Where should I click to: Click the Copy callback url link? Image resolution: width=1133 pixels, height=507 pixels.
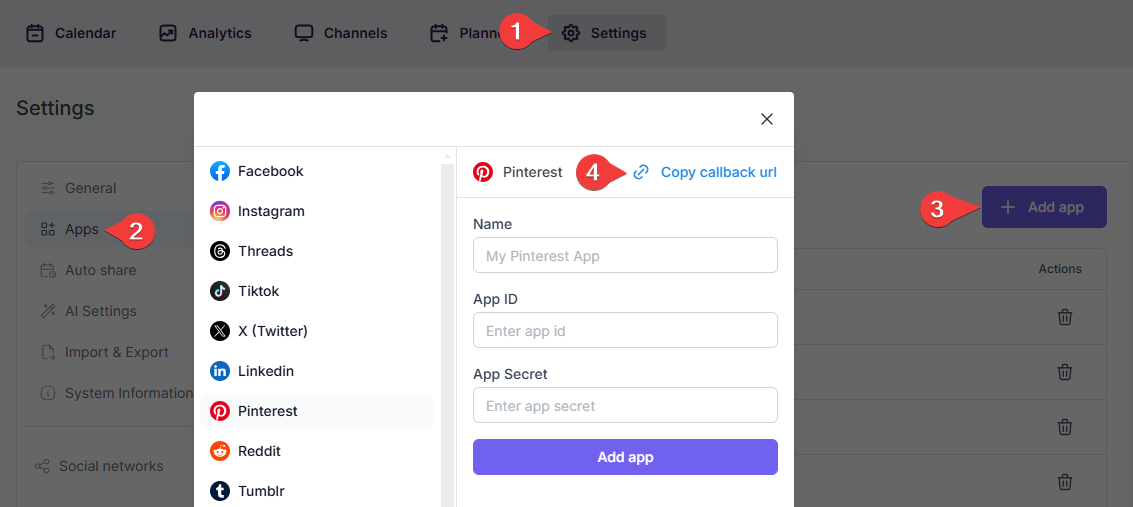coord(719,172)
